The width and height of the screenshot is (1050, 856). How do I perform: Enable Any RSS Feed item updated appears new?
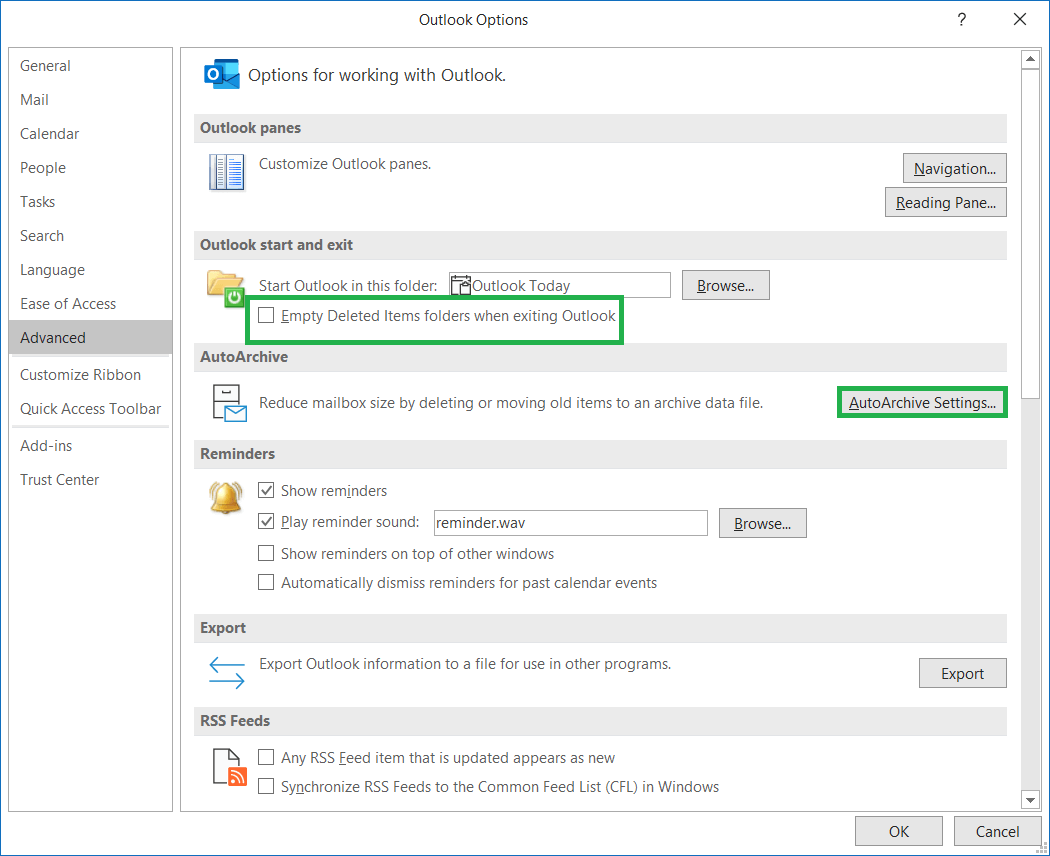tap(266, 757)
